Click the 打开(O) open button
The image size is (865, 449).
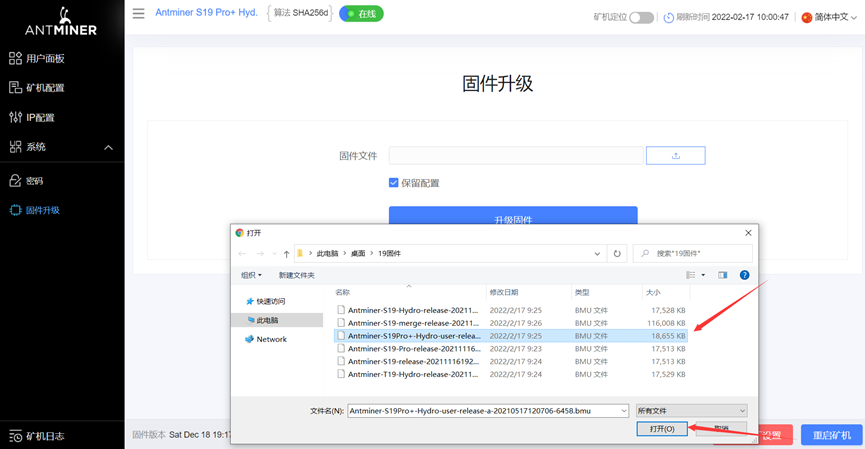662,429
